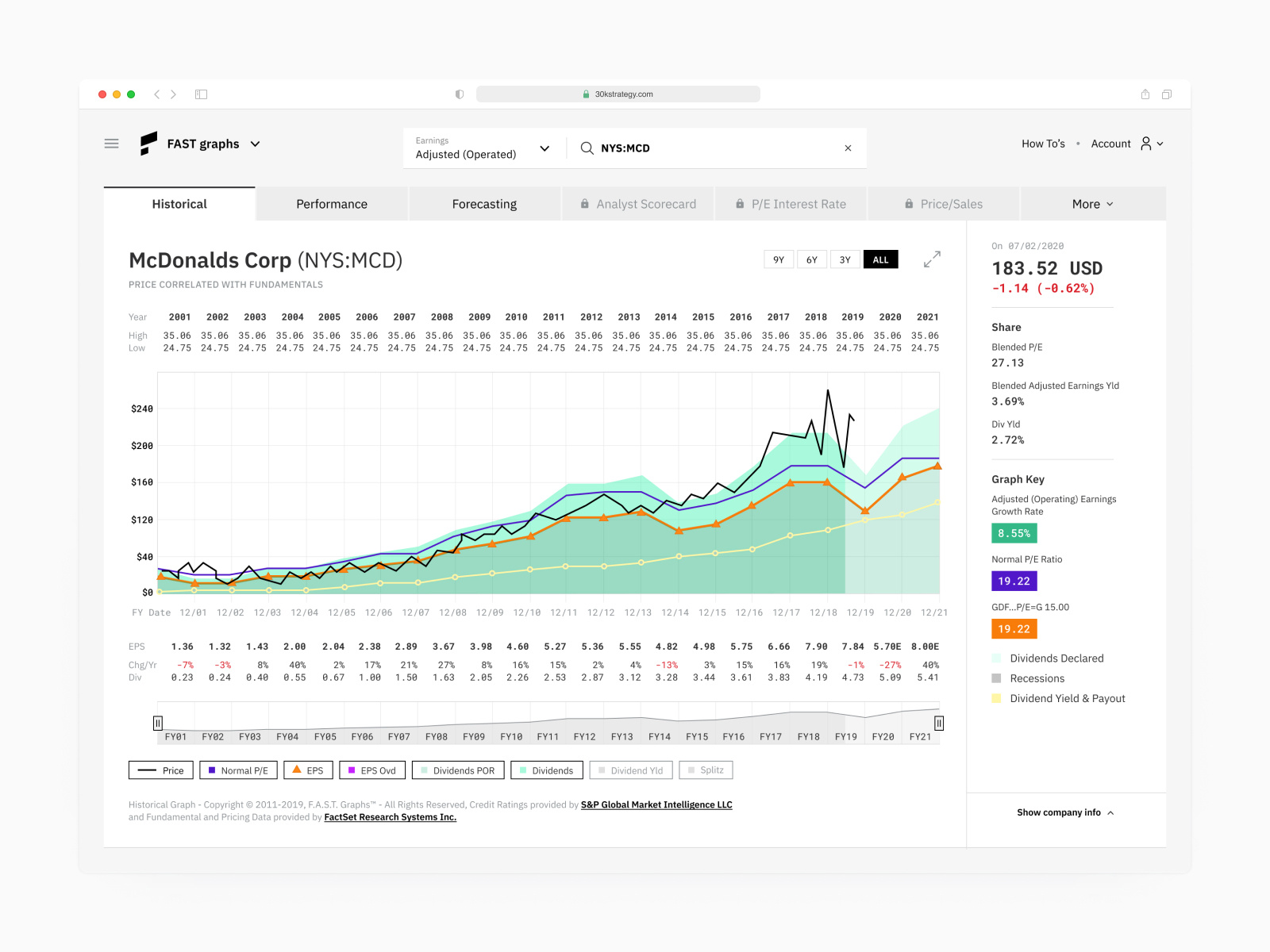The width and height of the screenshot is (1270, 952).
Task: Click the search magnifier icon
Action: 587,148
